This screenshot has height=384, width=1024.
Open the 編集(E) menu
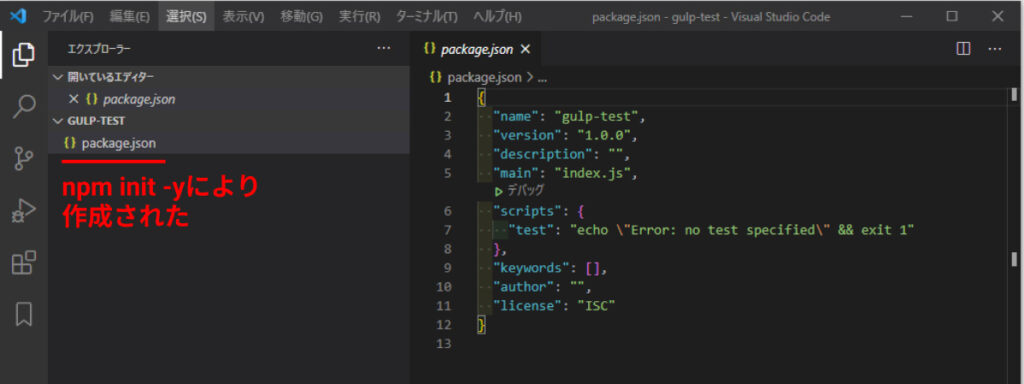(130, 16)
